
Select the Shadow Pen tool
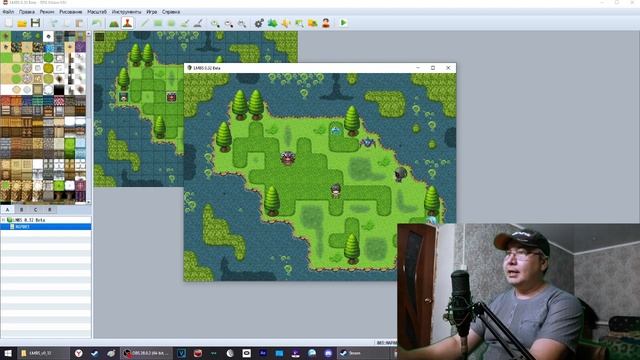pyautogui.click(x=198, y=23)
